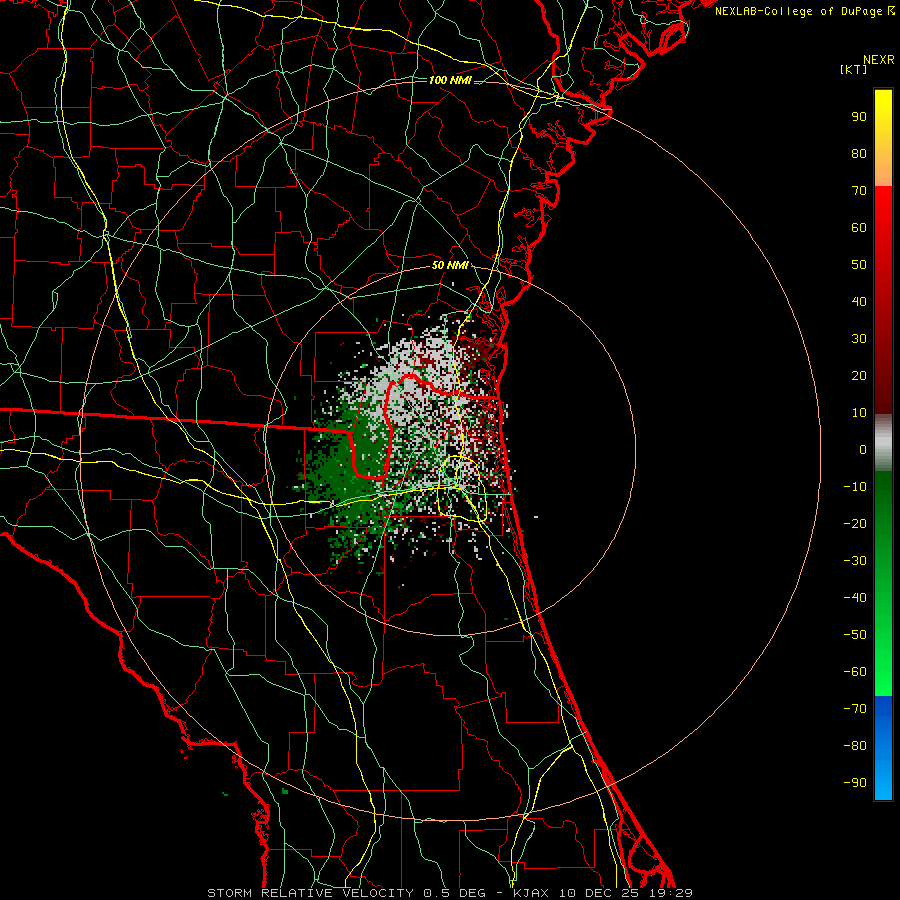Click the green segment of the color bar
Viewport: 900px width, 900px height.
(x=883, y=584)
